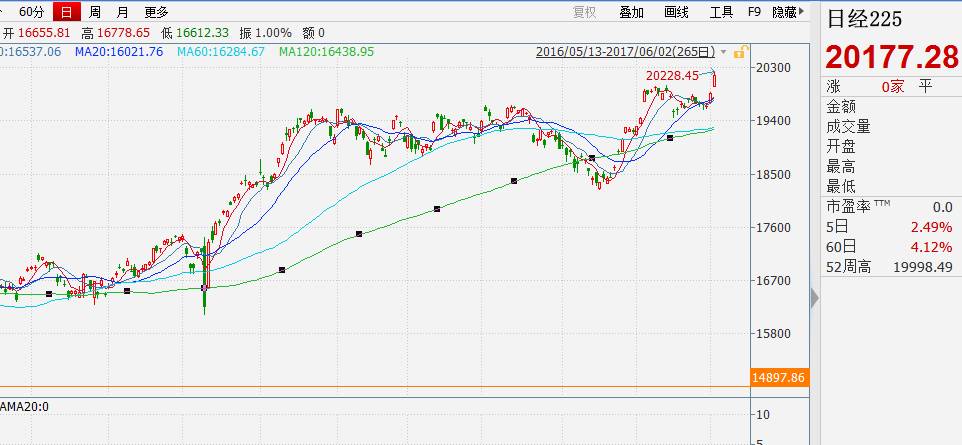Click the high price 16778.65 value
Viewport: 962px width, 445px height.
tap(123, 33)
